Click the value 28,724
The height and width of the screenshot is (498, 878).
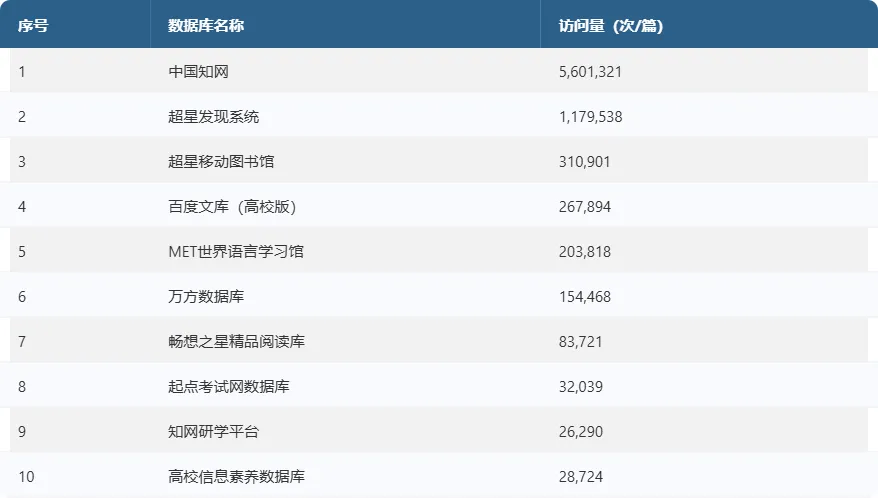(581, 477)
